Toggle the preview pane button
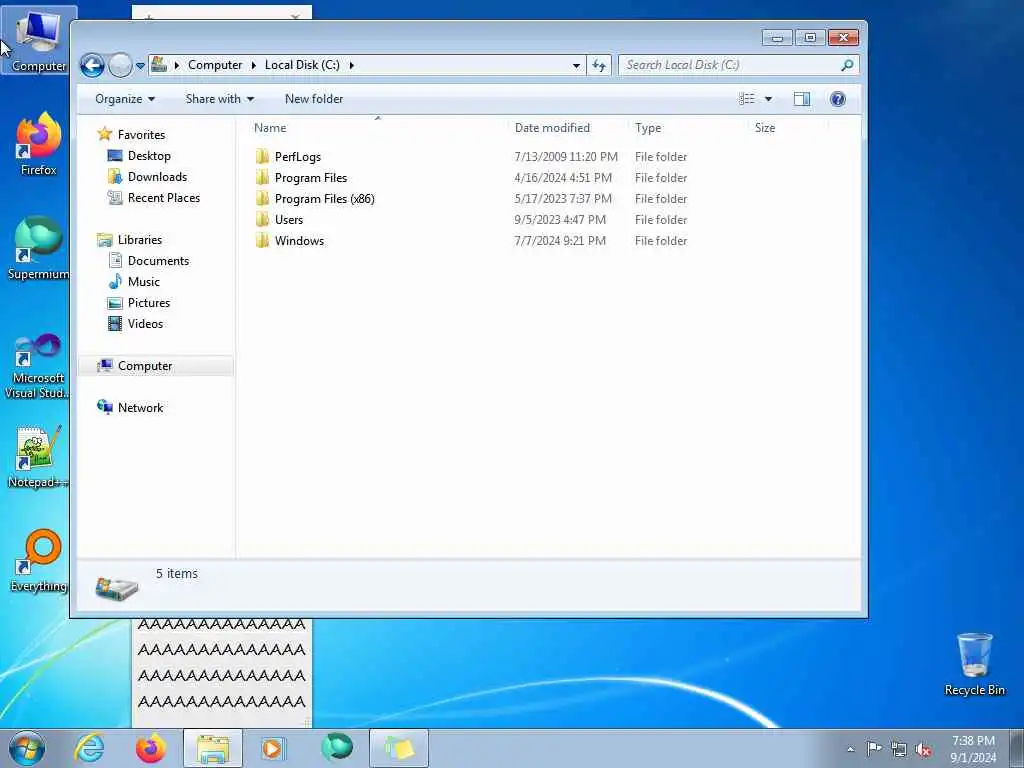 [x=801, y=99]
